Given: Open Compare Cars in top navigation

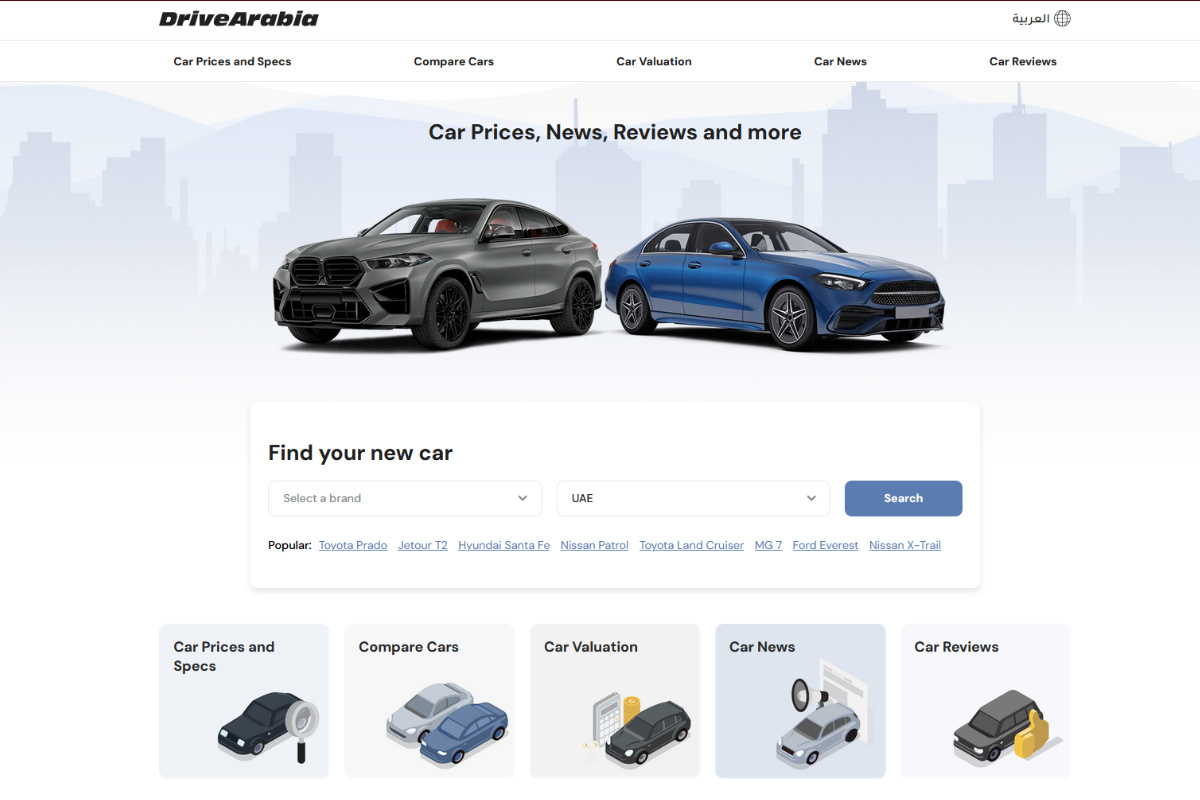Looking at the screenshot, I should pos(453,62).
